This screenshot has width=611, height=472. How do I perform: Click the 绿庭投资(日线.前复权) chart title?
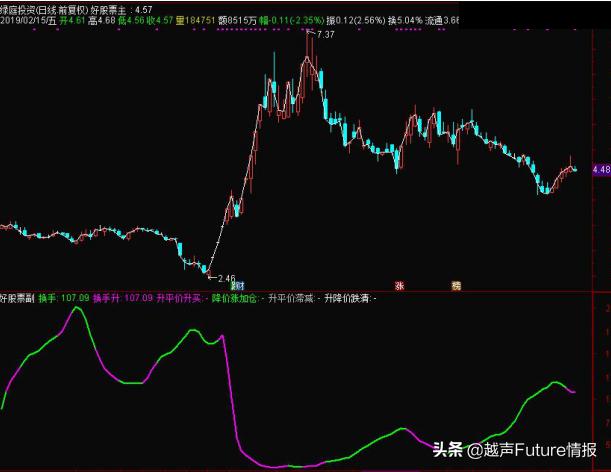click(44, 10)
